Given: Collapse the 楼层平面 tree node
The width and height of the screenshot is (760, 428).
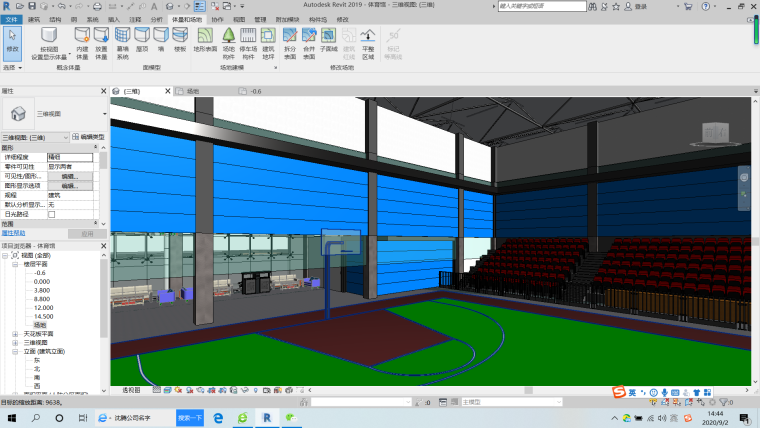Looking at the screenshot, I should click(x=16, y=265).
